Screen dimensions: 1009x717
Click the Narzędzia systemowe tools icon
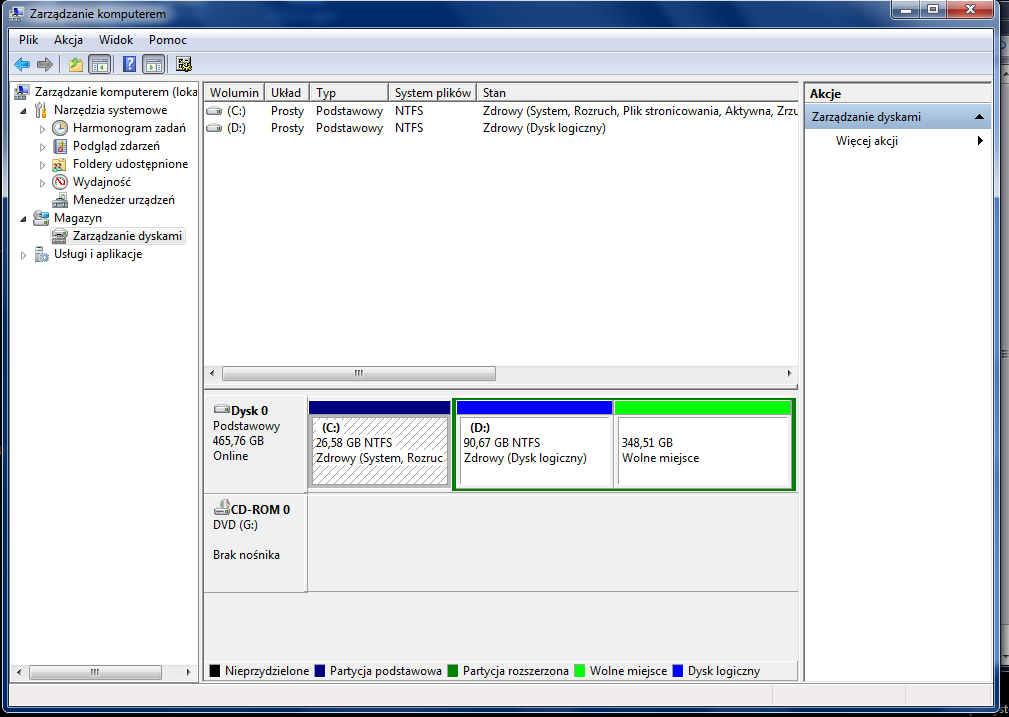click(41, 110)
